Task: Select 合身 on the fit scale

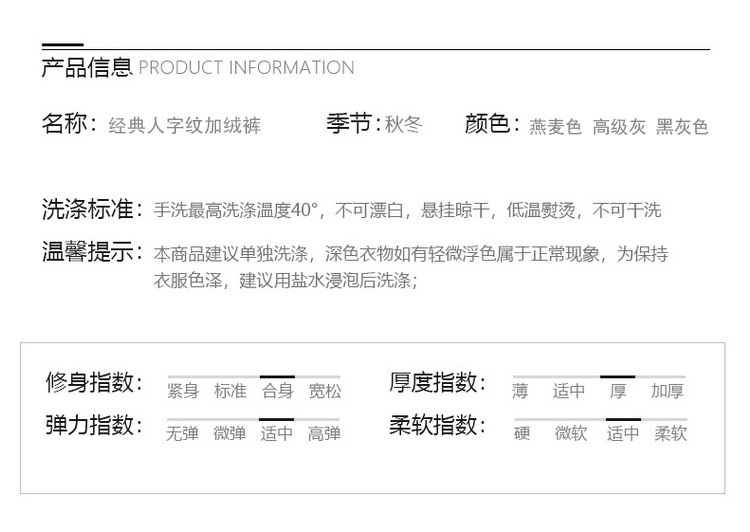Action: (x=277, y=391)
